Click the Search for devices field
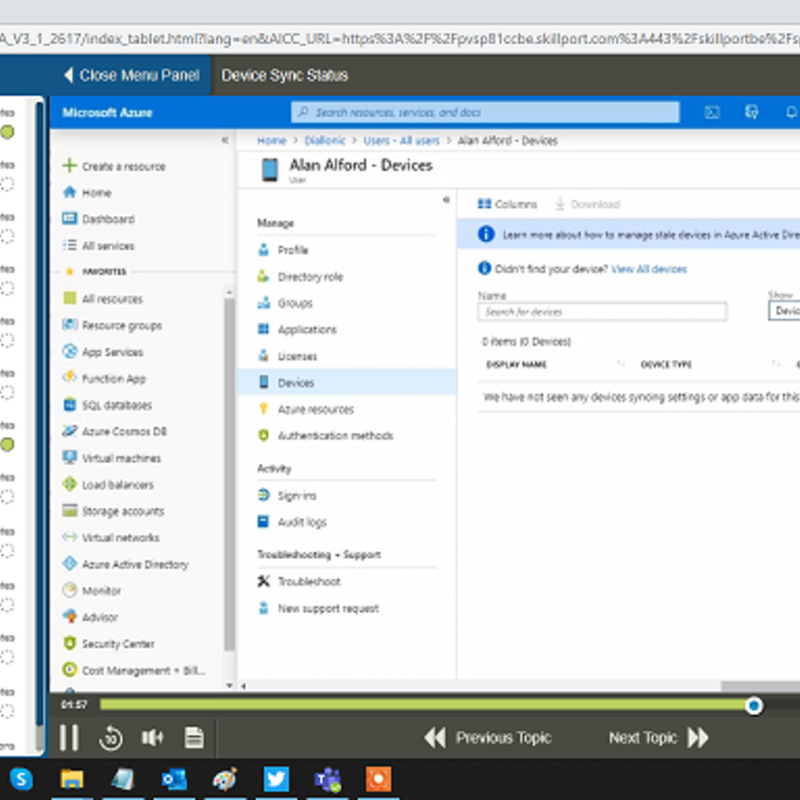Screen dimensions: 800x800 602,312
